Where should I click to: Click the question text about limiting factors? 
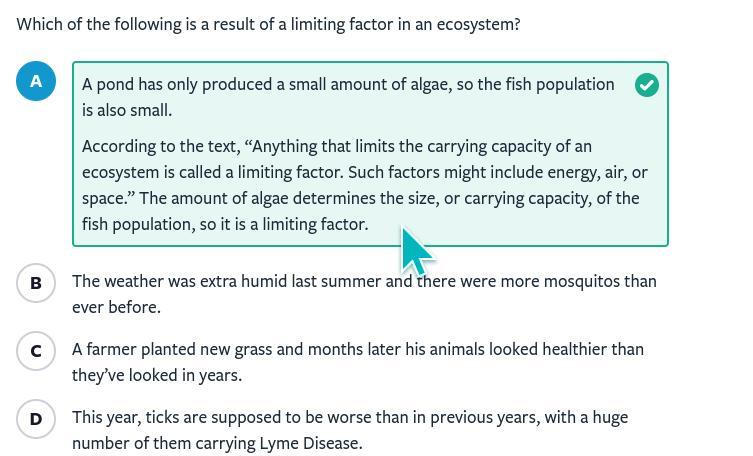point(268,24)
